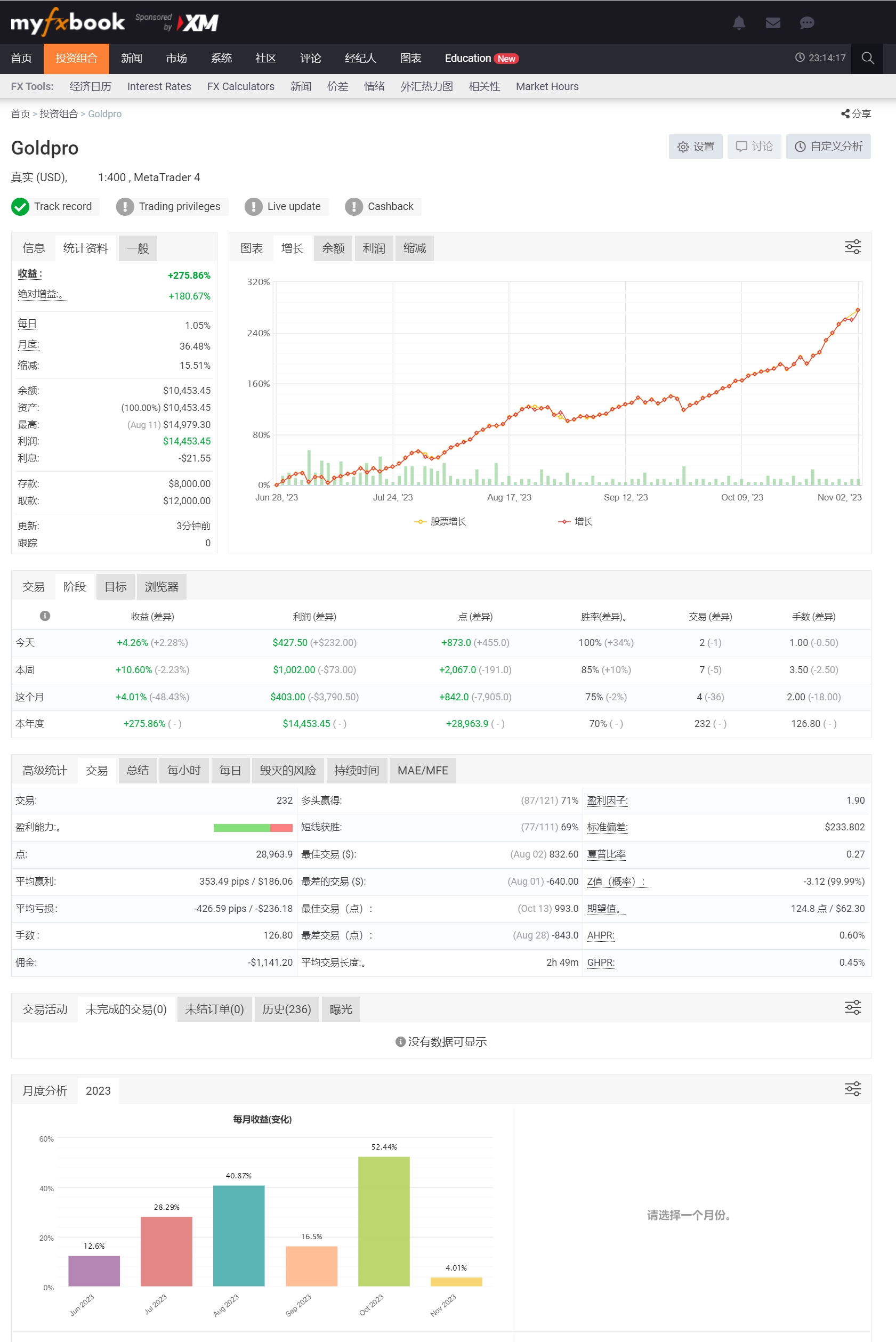Open the 毁灭的风险 statistics tab
The width and height of the screenshot is (896, 1342).
coord(288,770)
